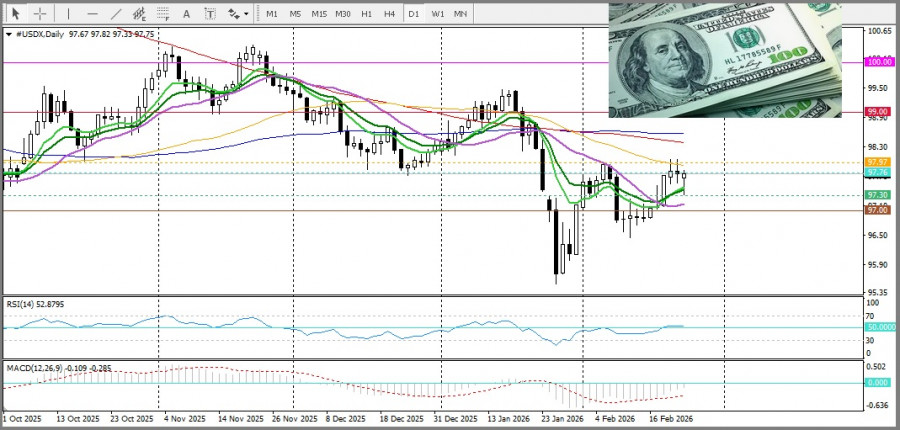900x430 pixels.
Task: Enable the W1 weekly timeframe
Action: click(438, 14)
